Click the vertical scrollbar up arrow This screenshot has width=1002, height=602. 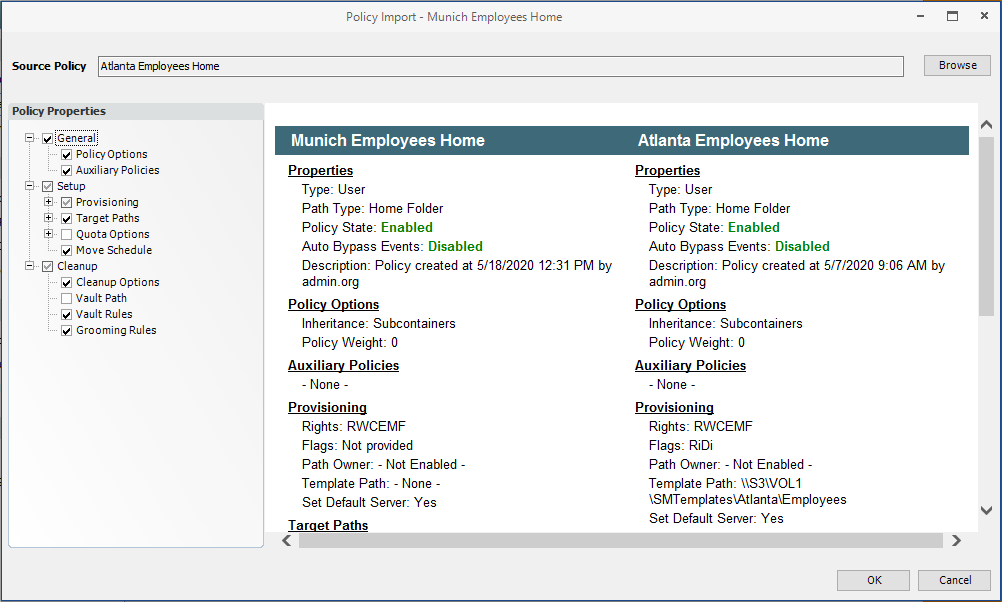pos(985,124)
